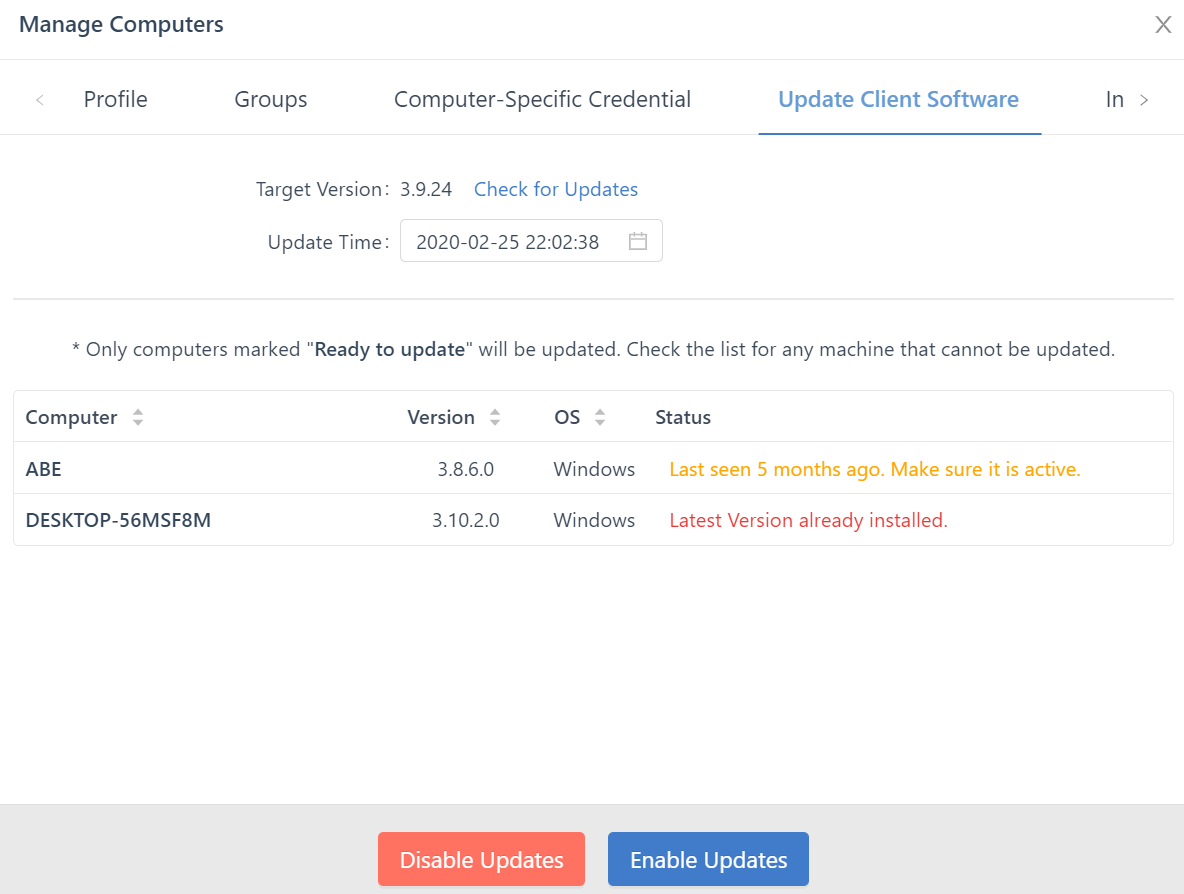
Task: Switch to the Profile tab
Action: click(115, 99)
